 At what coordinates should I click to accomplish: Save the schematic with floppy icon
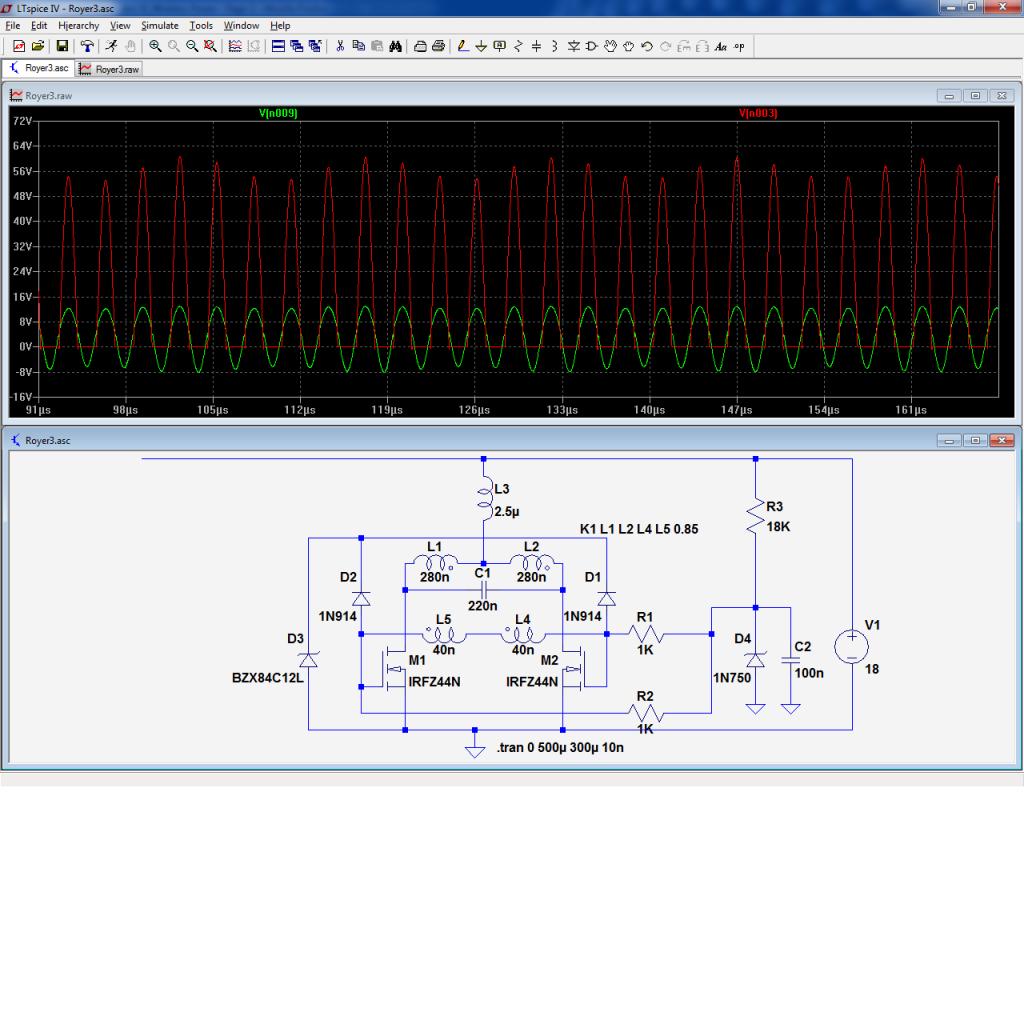[x=62, y=46]
